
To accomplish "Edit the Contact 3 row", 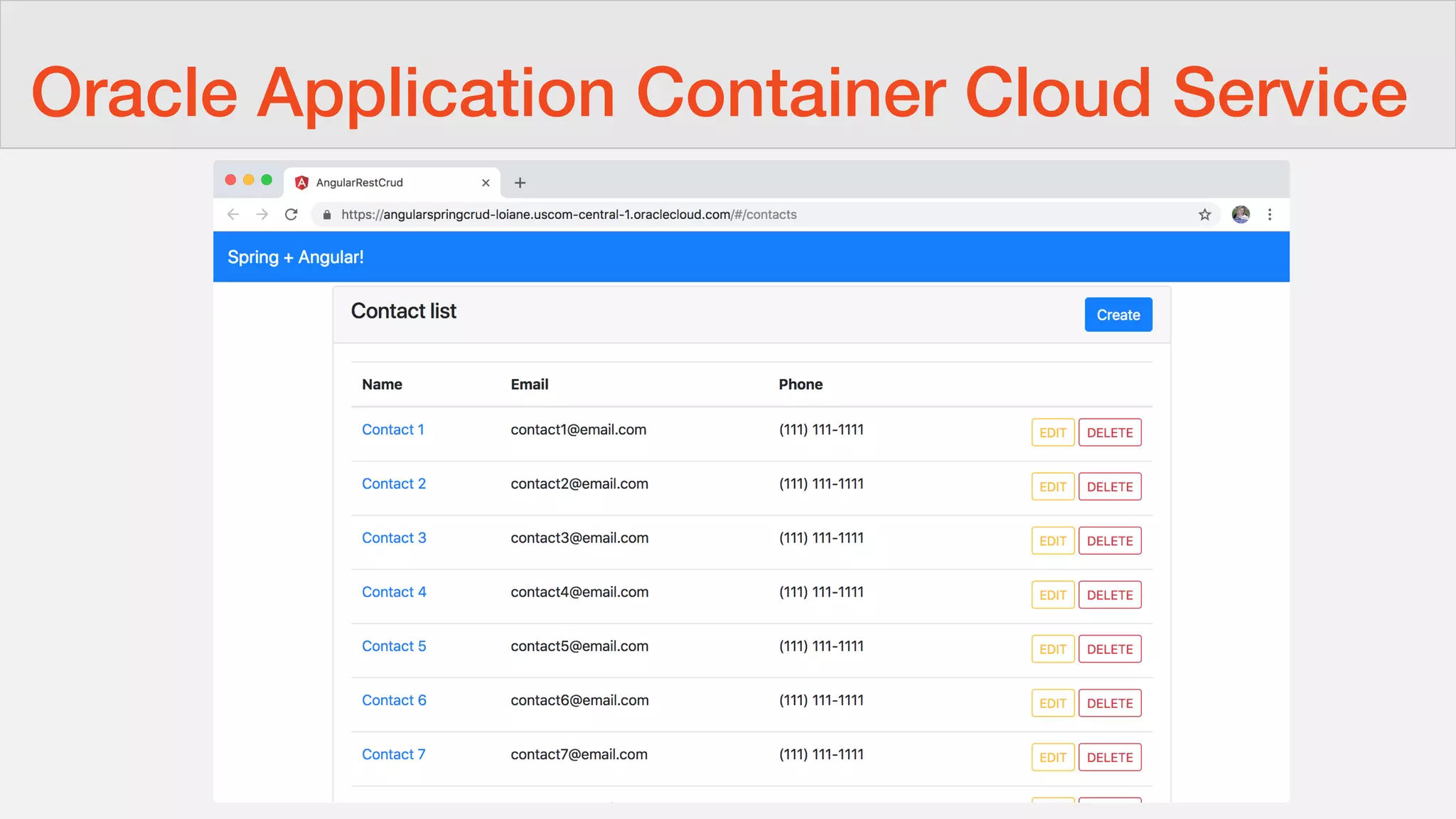I will [1053, 540].
